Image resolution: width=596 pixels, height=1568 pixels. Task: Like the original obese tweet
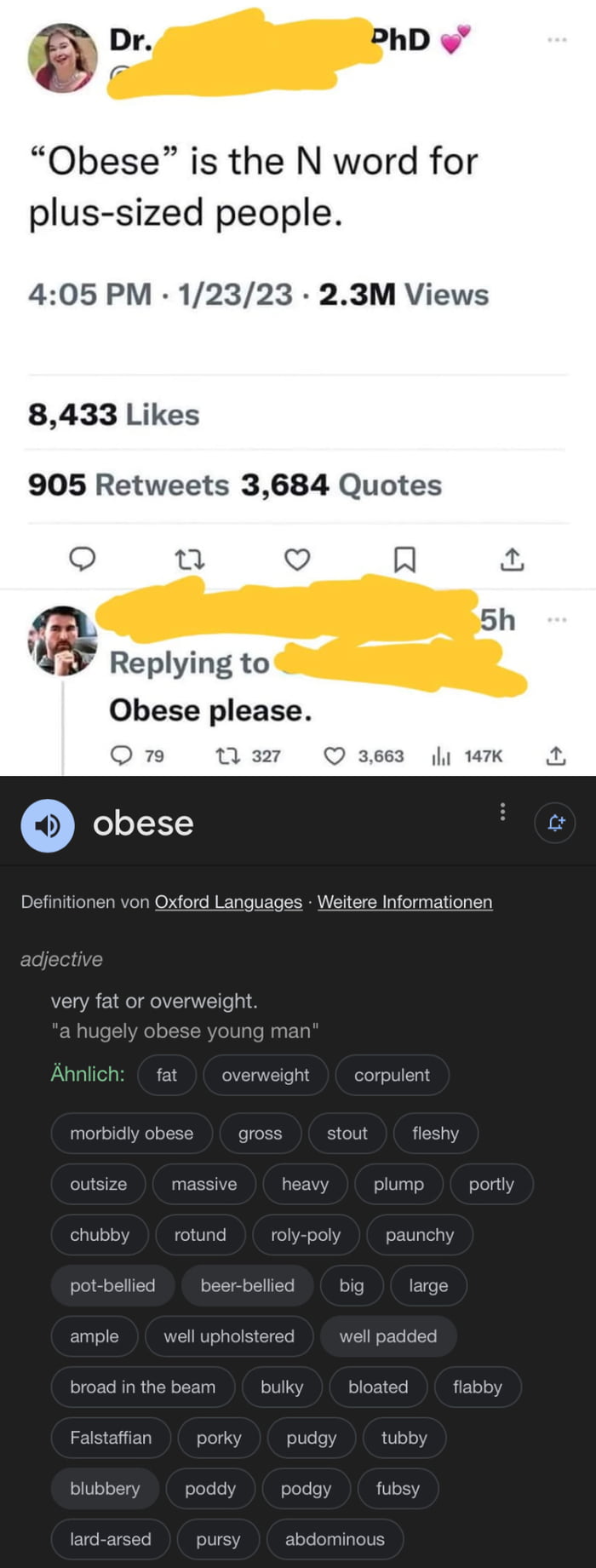coord(297,560)
